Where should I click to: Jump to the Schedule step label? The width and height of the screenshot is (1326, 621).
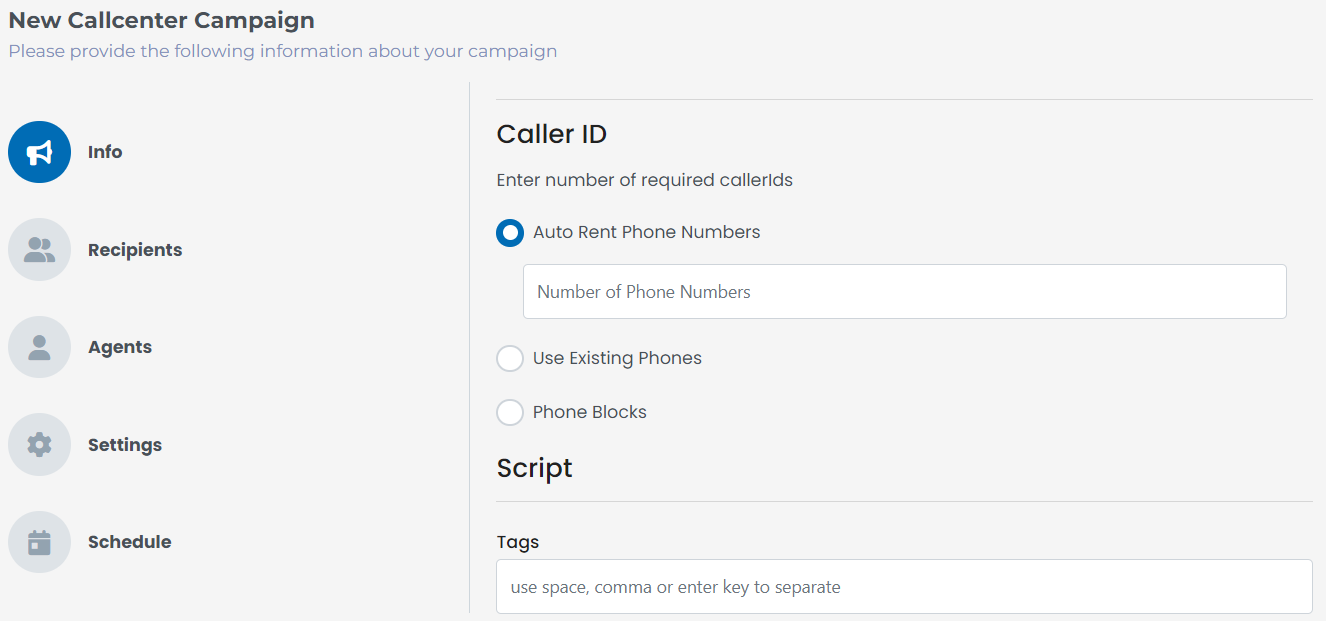130,542
